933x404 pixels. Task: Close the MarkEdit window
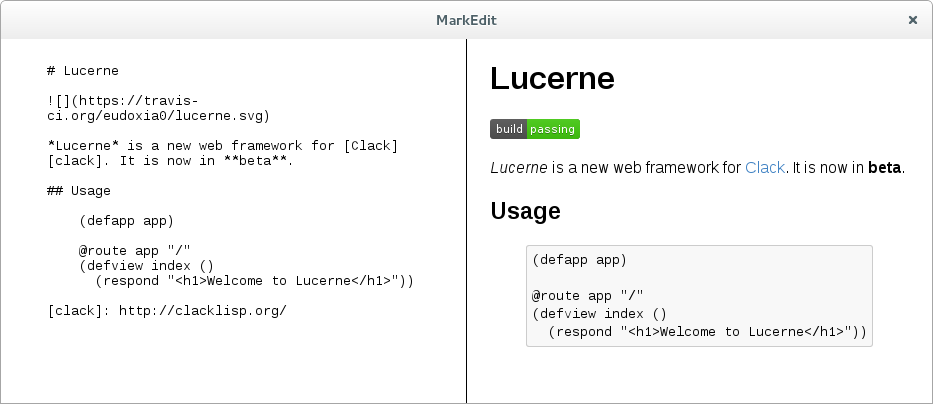coord(913,20)
